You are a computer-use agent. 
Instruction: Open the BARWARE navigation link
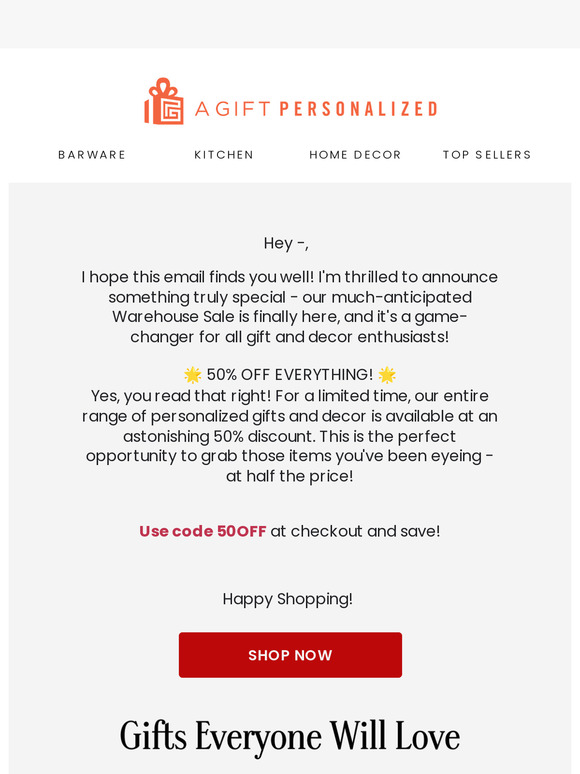[x=92, y=155]
